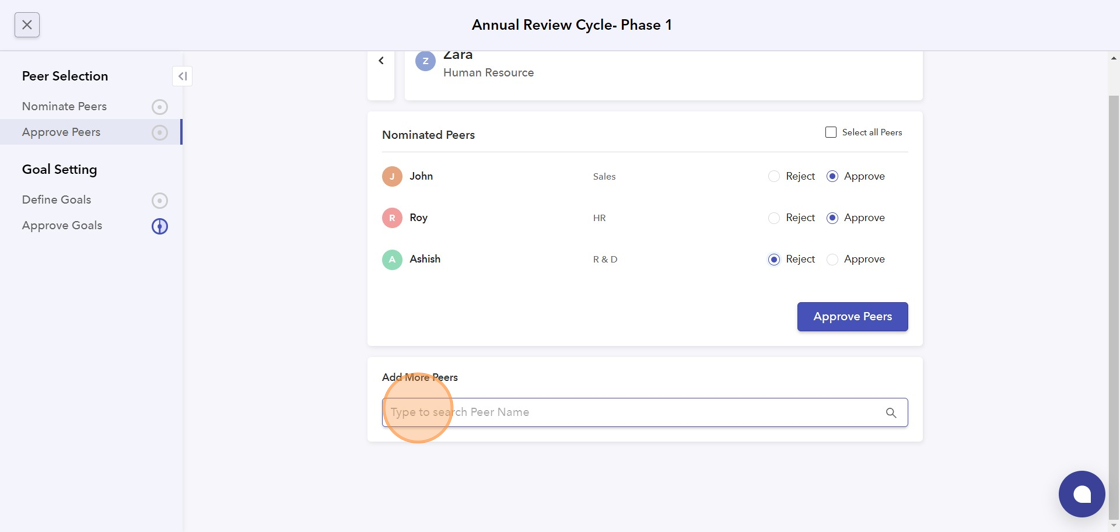Collapse the left sidebar panel
This screenshot has height=532, width=1120.
(x=182, y=76)
